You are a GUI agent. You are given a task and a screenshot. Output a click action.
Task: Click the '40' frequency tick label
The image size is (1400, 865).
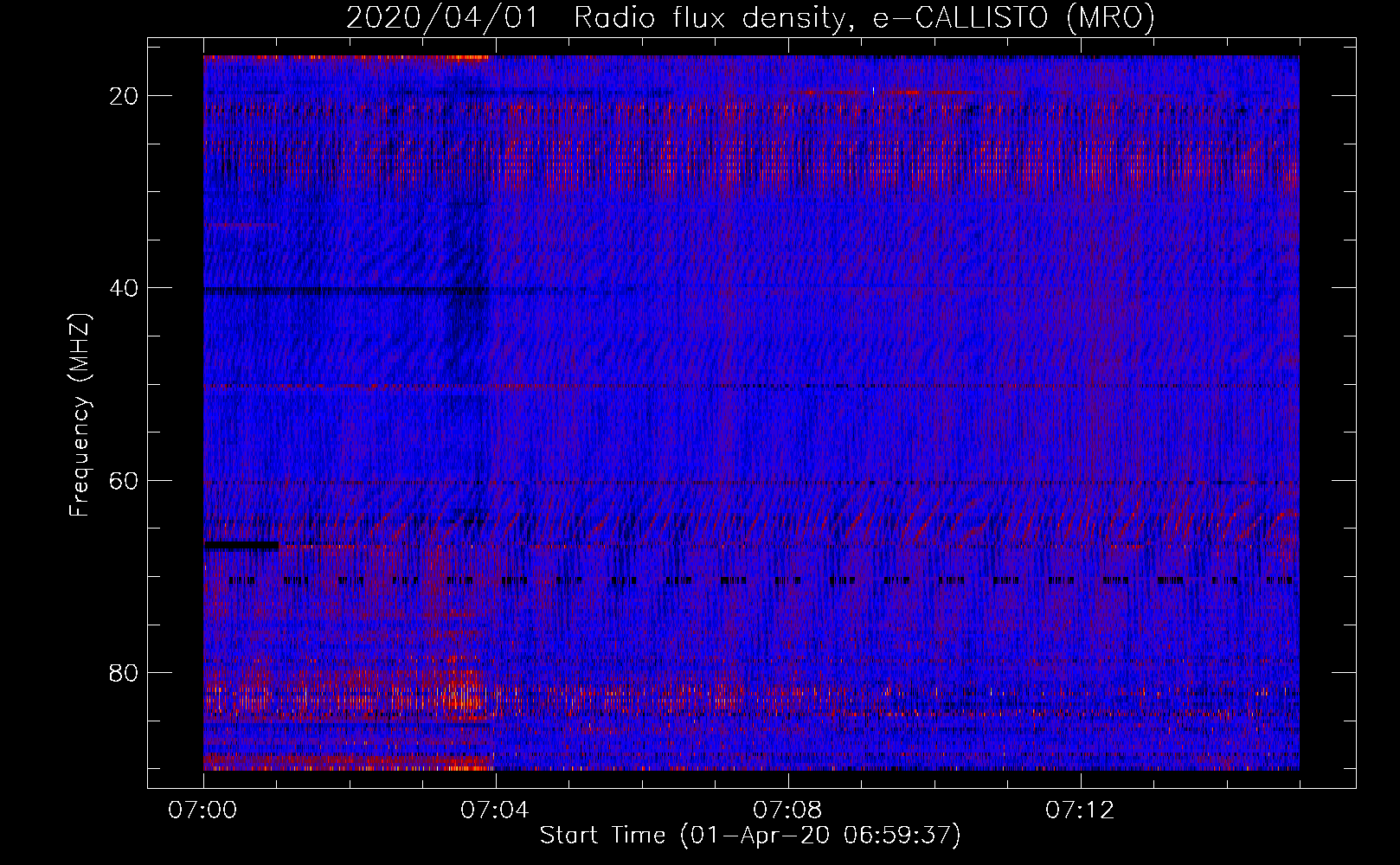(125, 288)
